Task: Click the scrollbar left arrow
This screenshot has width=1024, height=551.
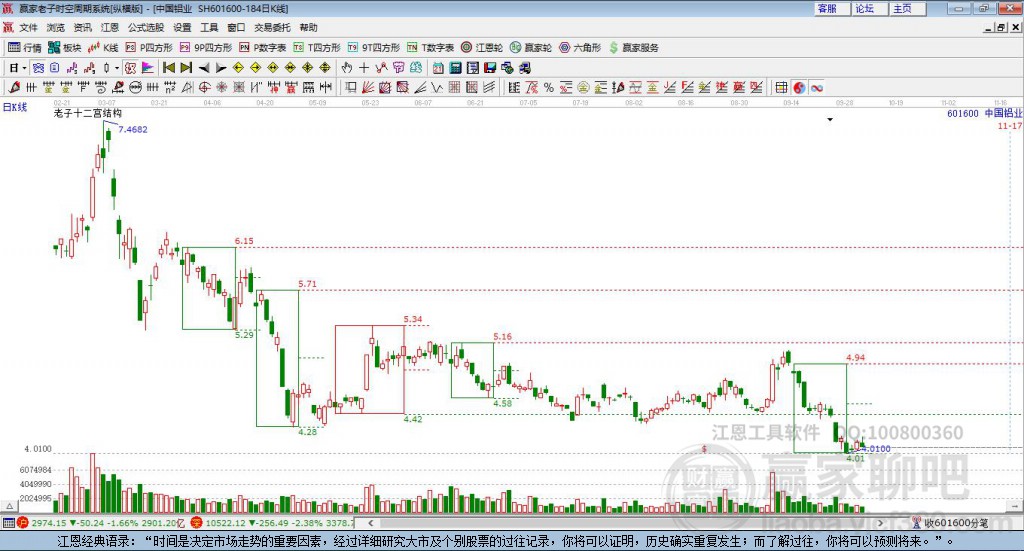Action: click(371, 523)
